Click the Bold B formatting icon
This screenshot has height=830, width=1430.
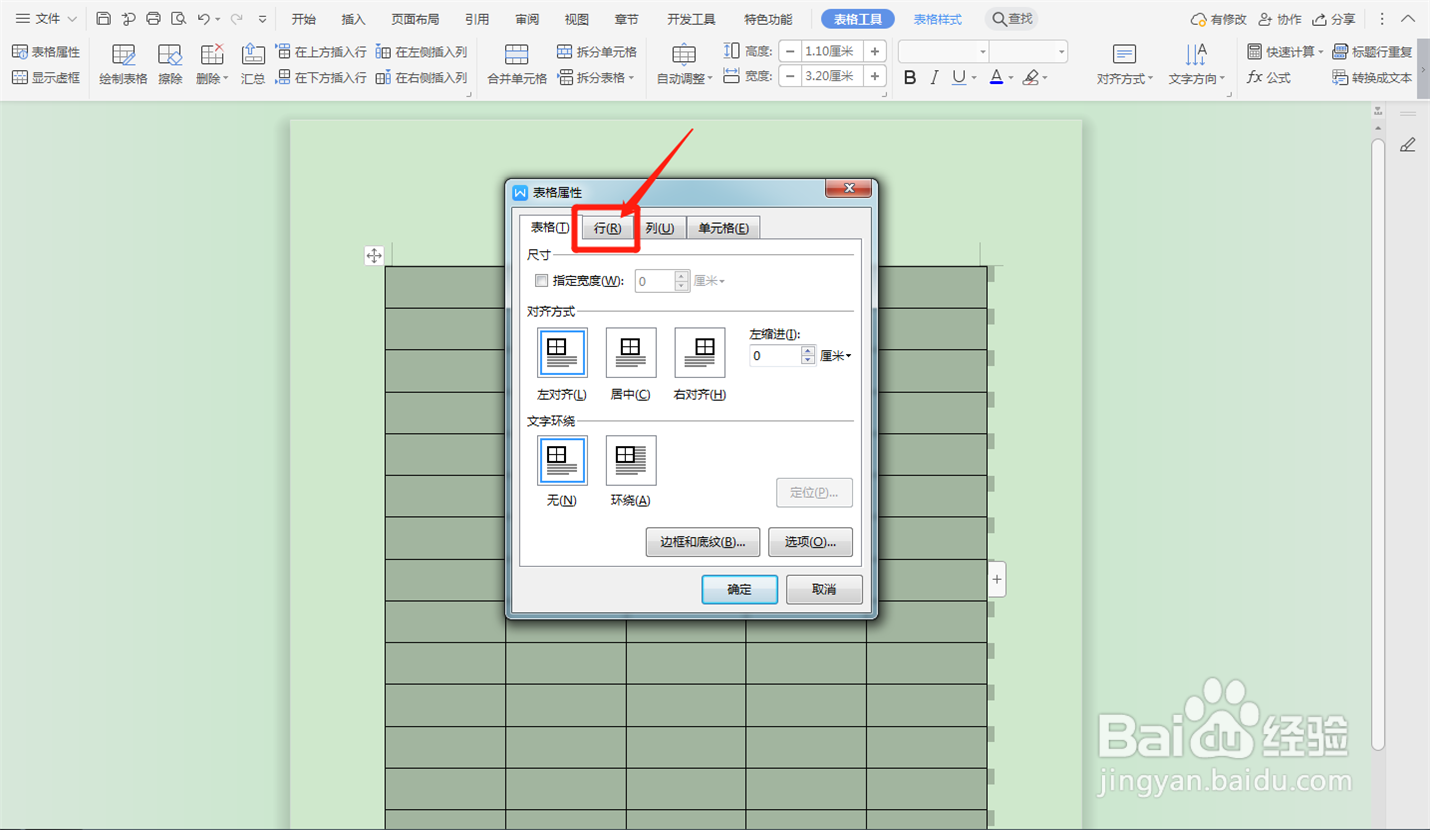(x=910, y=77)
